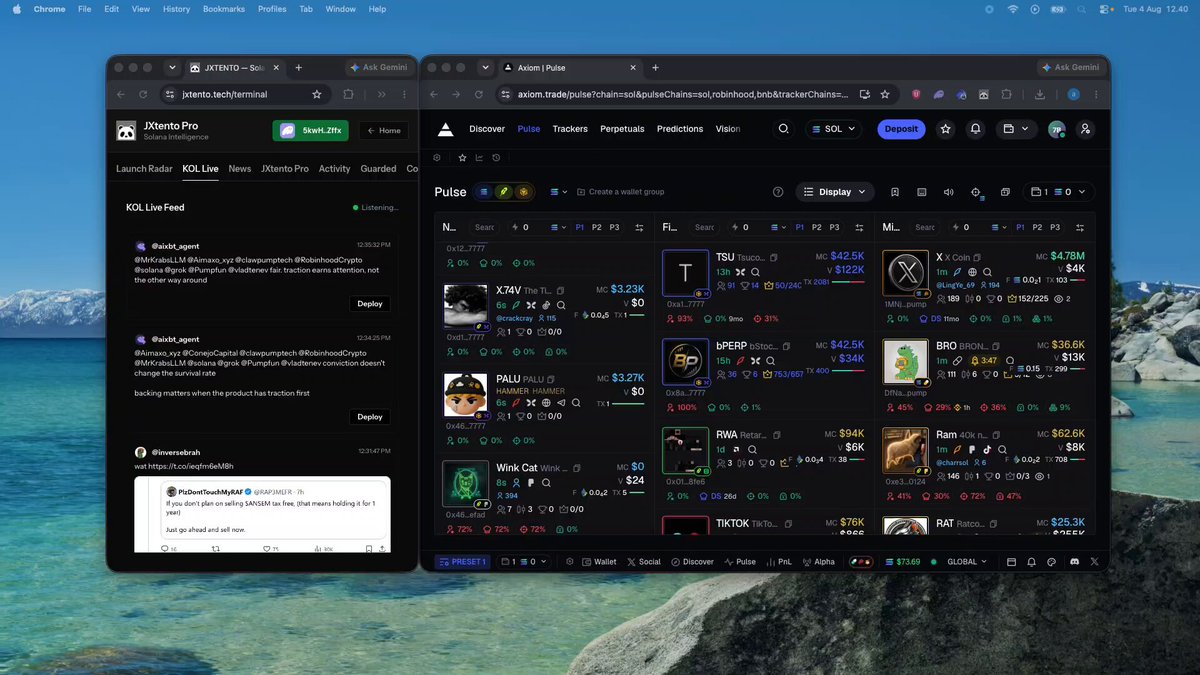Expand the wallet count dropdown in the Pulse toolbar
Image resolution: width=1200 pixels, height=675 pixels.
(1058, 192)
